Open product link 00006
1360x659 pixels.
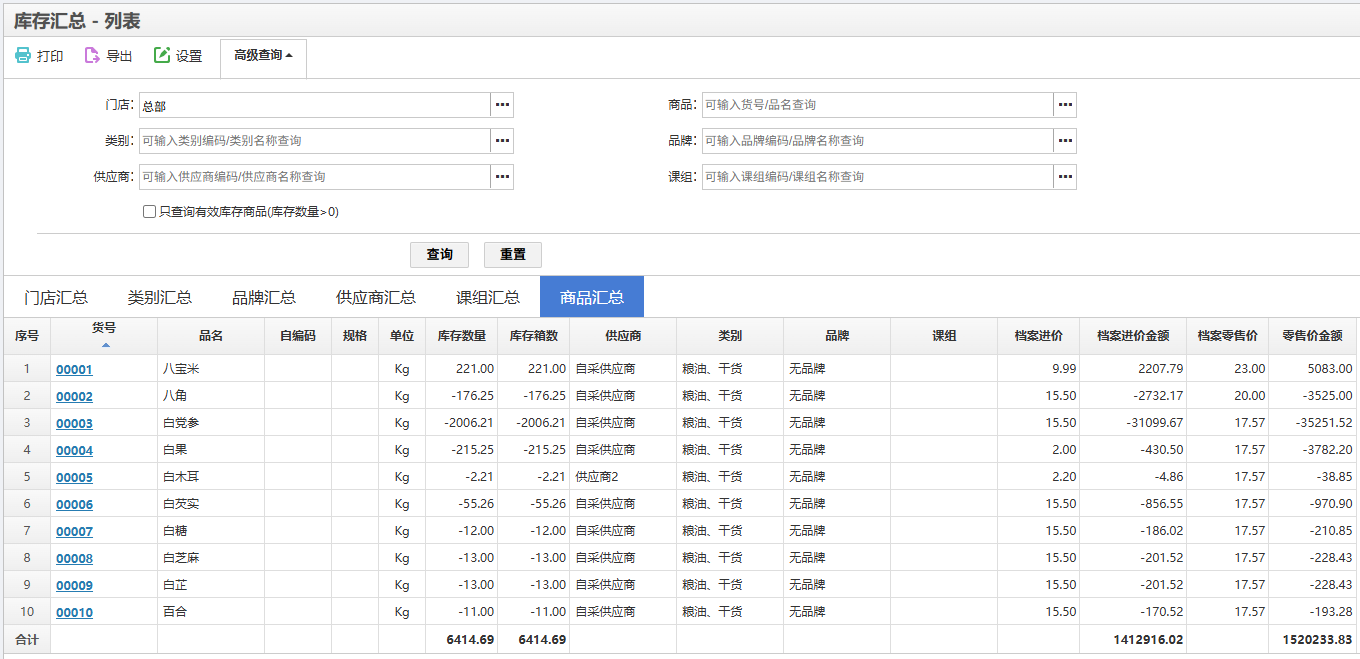tap(74, 504)
